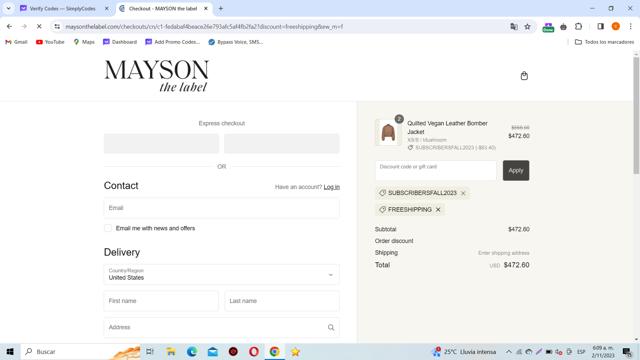Select the Checkout MAYSON the label tab
The image size is (640, 360).
tap(162, 8)
